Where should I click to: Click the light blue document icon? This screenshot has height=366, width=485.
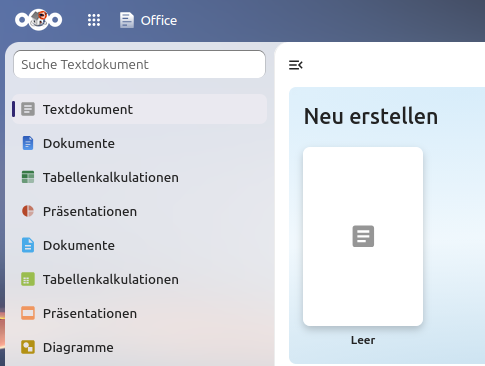[28, 245]
